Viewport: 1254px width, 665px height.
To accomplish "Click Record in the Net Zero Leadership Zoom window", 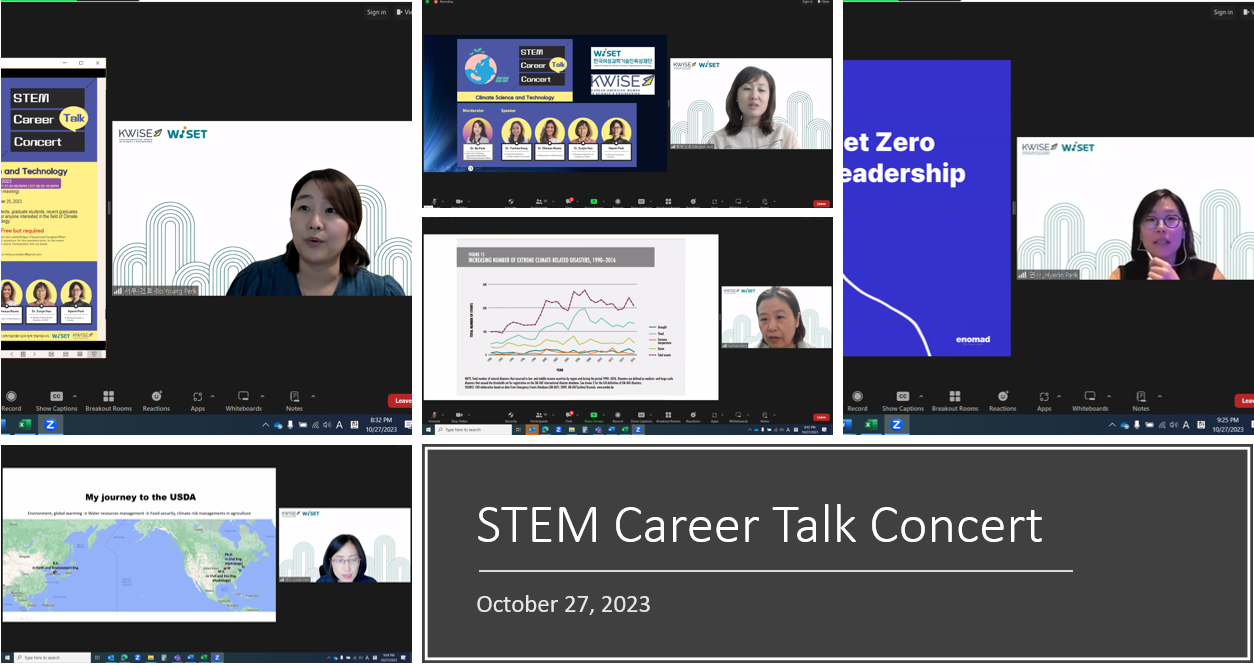I will coord(857,400).
